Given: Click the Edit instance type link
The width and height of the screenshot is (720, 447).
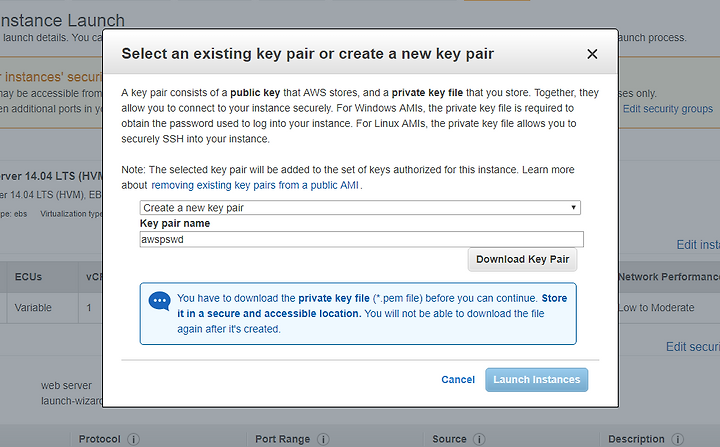Looking at the screenshot, I should tap(698, 245).
